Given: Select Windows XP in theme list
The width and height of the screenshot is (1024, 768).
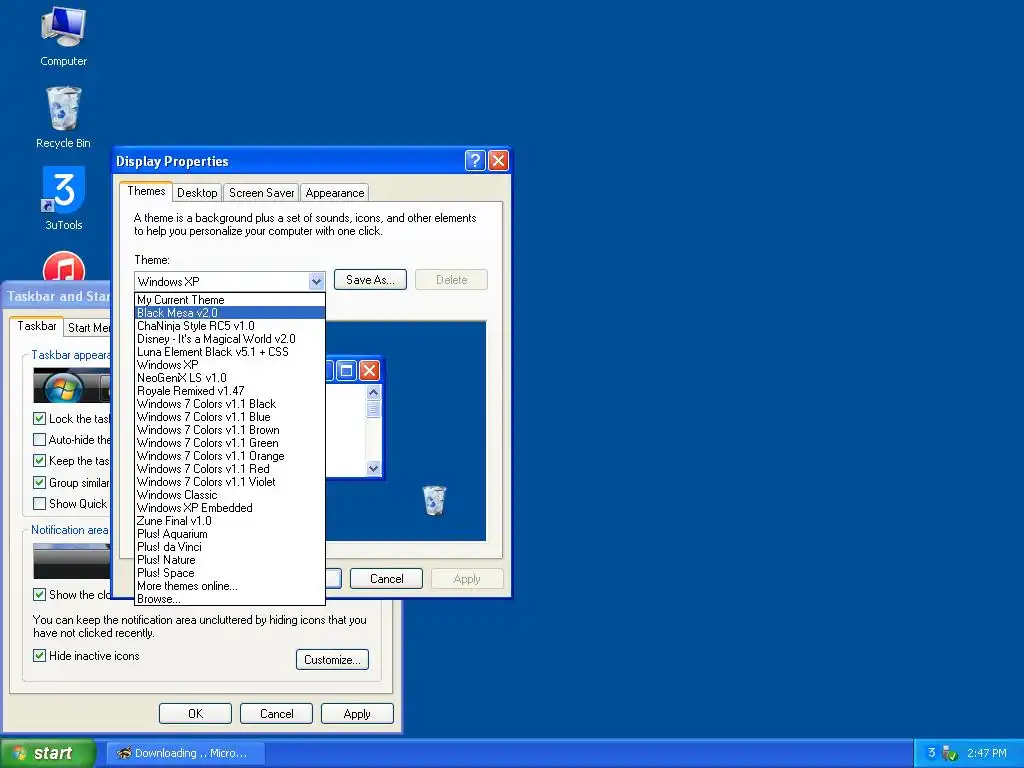Looking at the screenshot, I should click(x=230, y=365).
